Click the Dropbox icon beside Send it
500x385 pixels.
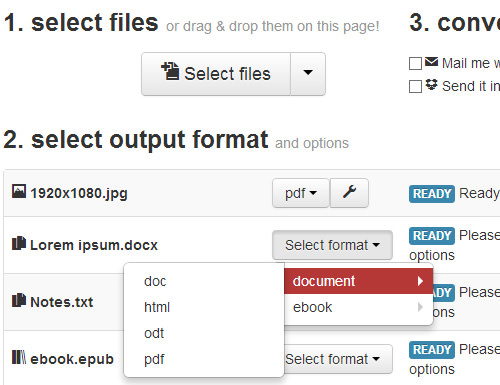431,85
